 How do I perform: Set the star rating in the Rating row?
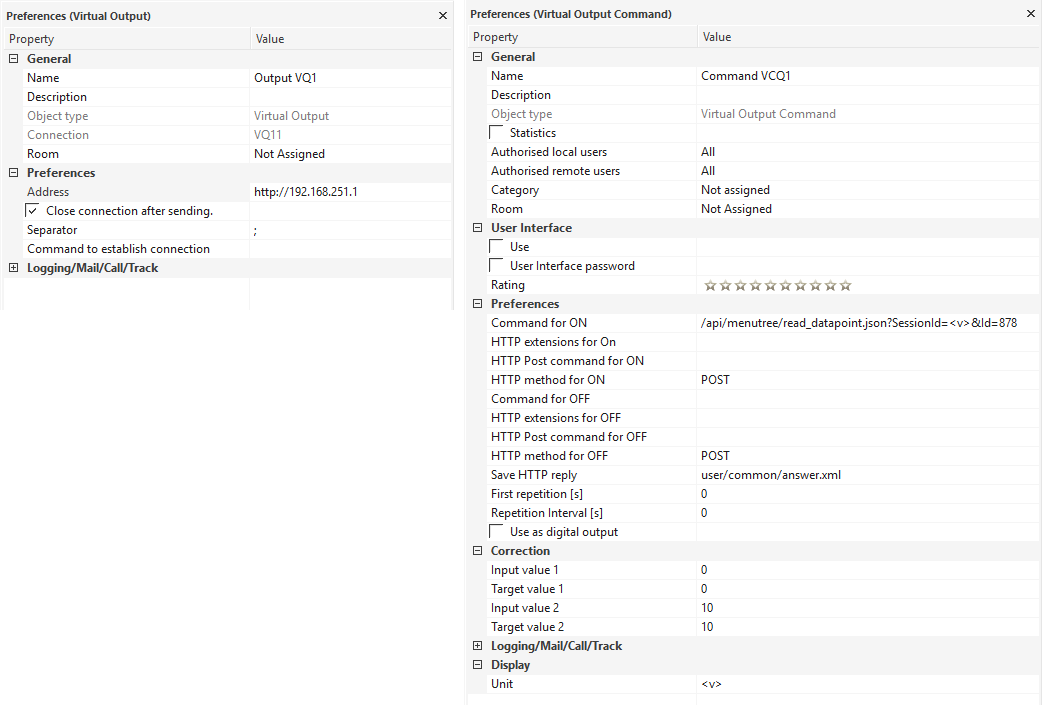tap(777, 286)
